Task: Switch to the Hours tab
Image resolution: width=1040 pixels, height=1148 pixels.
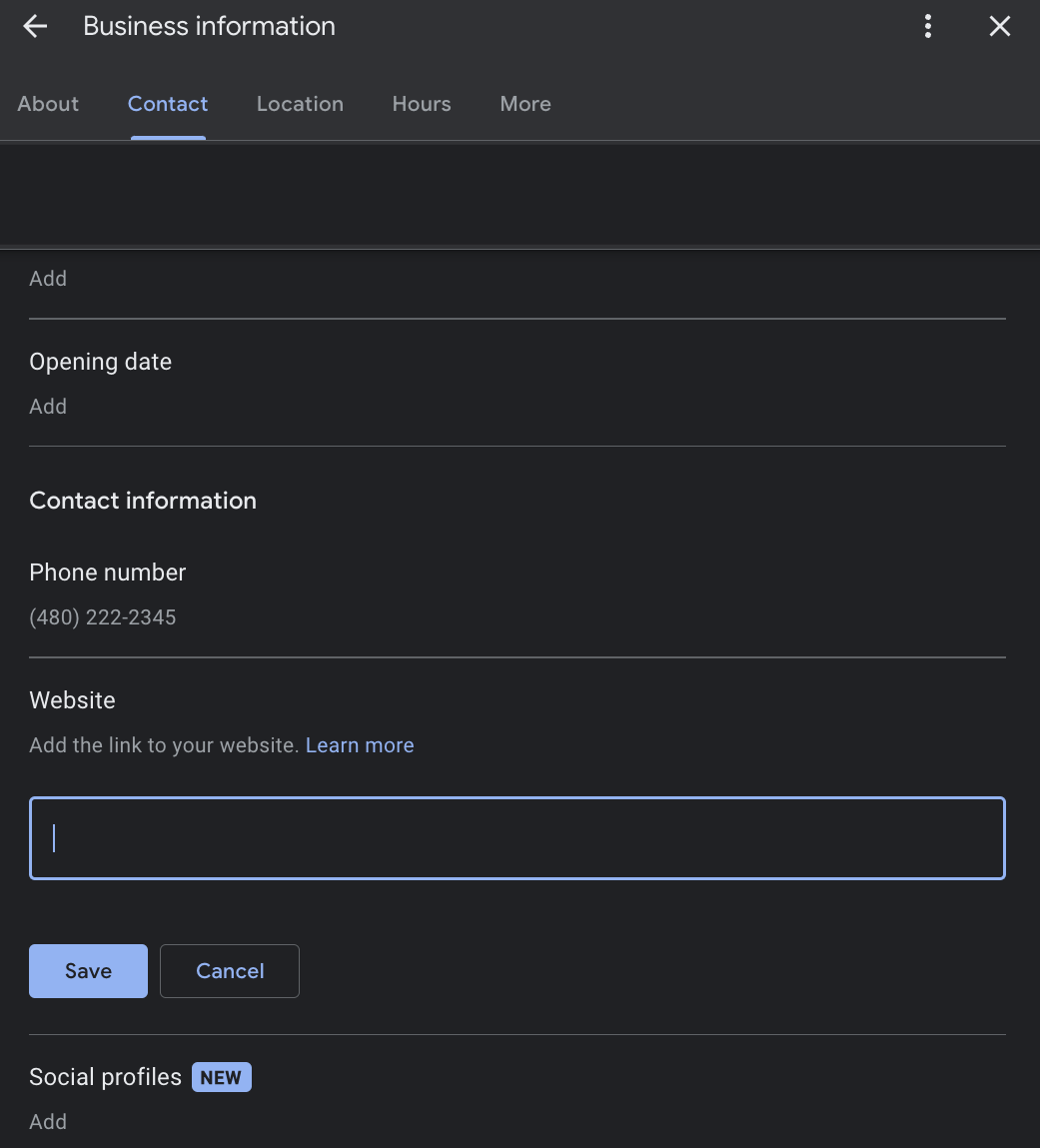Action: tap(422, 104)
